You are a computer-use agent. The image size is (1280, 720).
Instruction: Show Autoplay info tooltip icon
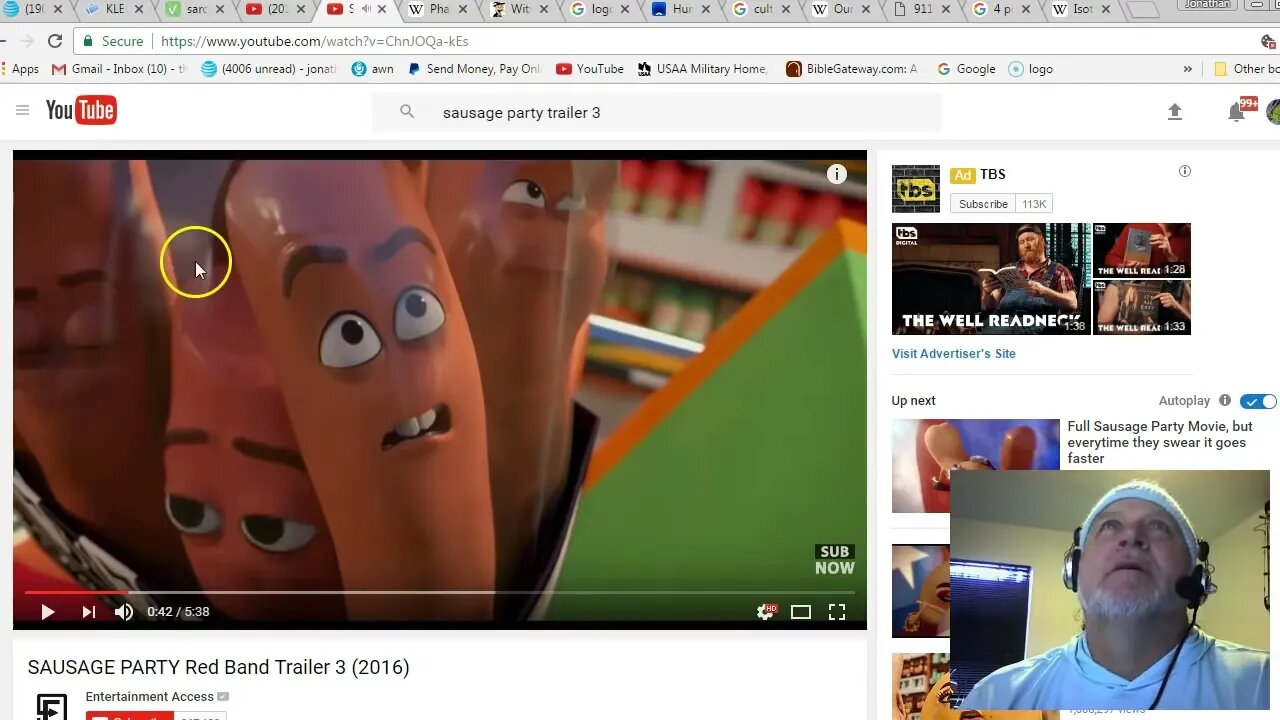pyautogui.click(x=1225, y=400)
